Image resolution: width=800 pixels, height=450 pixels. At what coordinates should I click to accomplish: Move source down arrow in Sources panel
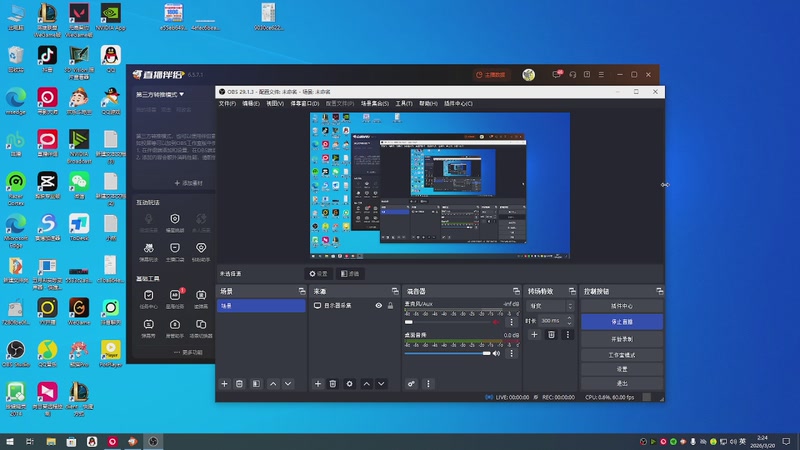381,384
